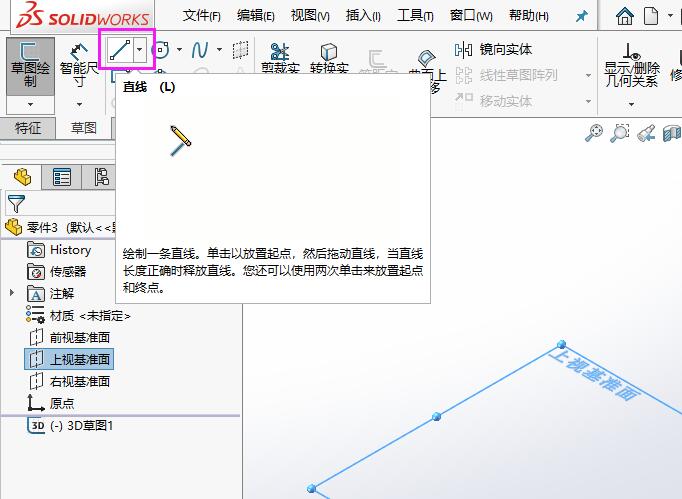Select the Line sketch tool
The image size is (682, 499).
tap(120, 50)
